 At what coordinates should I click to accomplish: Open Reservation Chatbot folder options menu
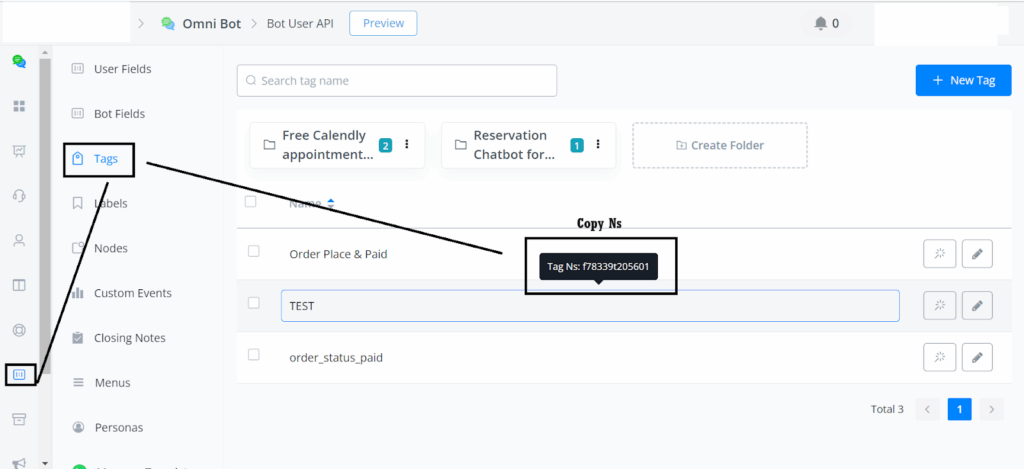[598, 145]
